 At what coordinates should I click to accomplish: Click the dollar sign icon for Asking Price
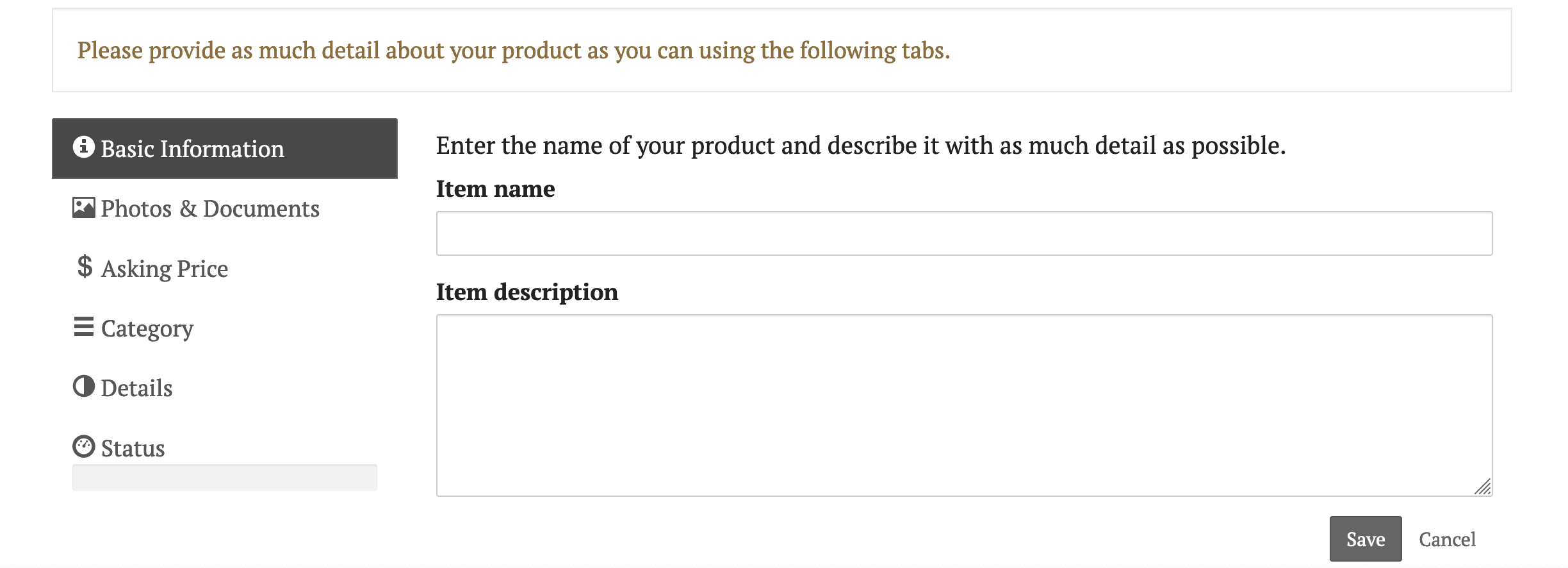(85, 266)
